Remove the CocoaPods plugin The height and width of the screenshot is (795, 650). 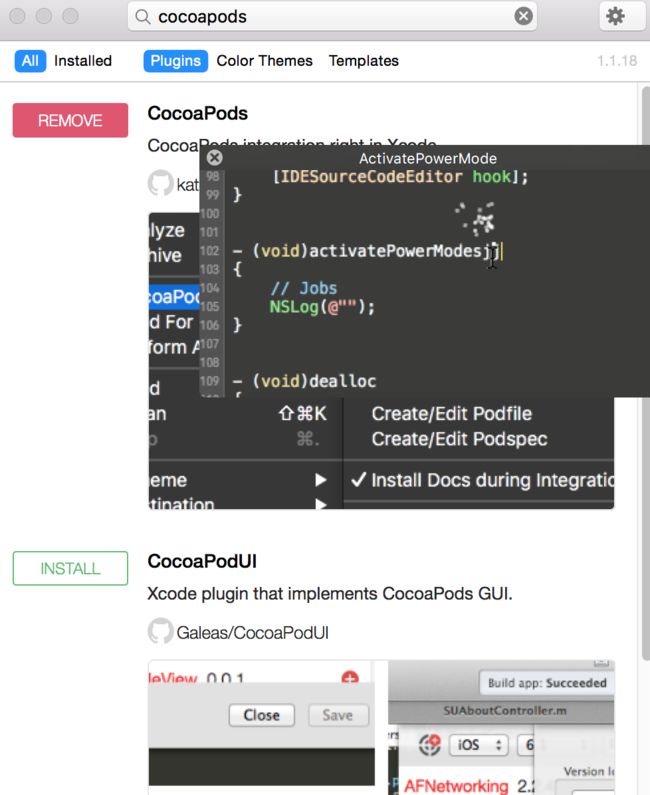pyautogui.click(x=70, y=120)
